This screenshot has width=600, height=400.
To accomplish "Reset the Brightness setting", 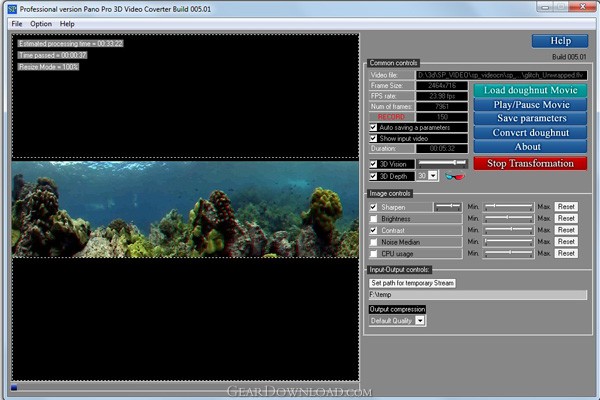I will click(x=566, y=219).
